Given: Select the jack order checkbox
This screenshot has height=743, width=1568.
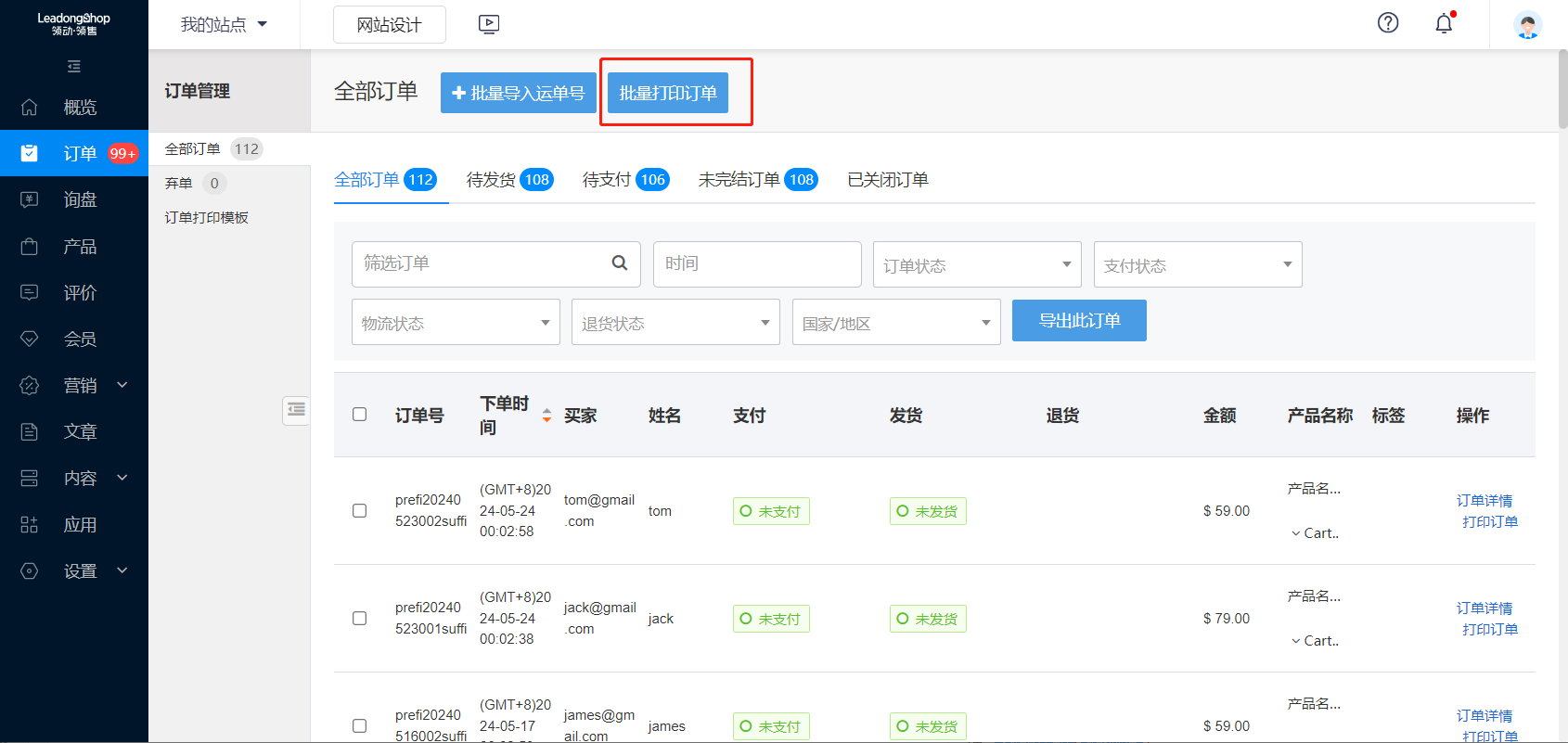Looking at the screenshot, I should coord(360,619).
